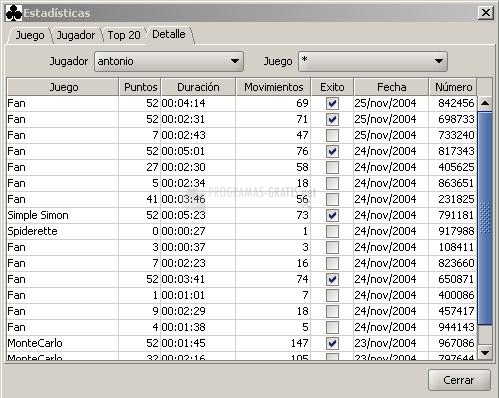
Task: Sort by the Exito column header
Action: 332,87
